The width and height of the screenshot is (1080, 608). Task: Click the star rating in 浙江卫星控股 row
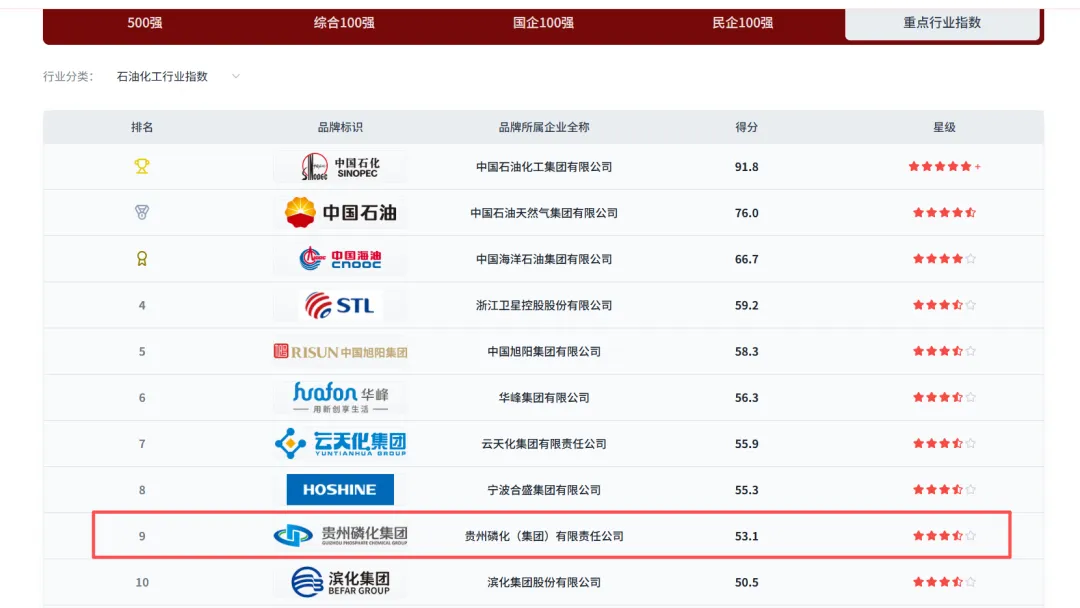pyautogui.click(x=944, y=304)
